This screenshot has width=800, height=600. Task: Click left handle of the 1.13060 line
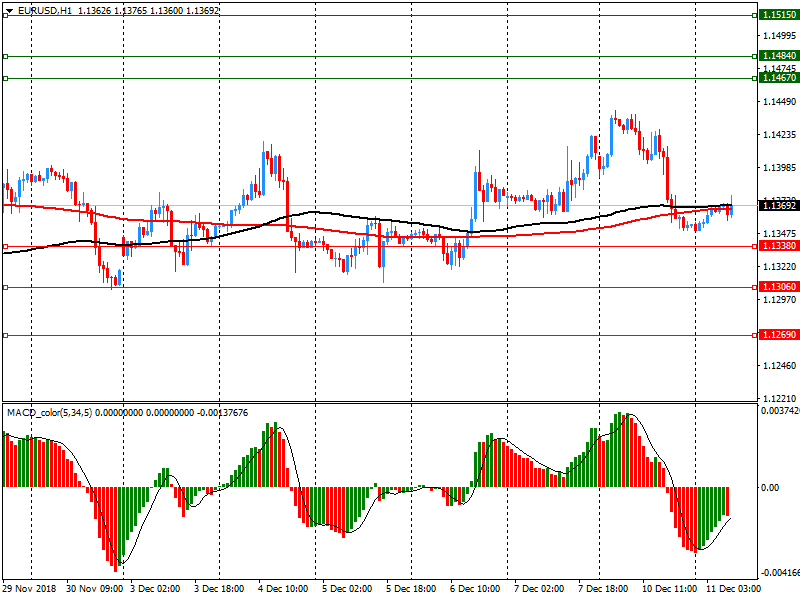pos(5,287)
